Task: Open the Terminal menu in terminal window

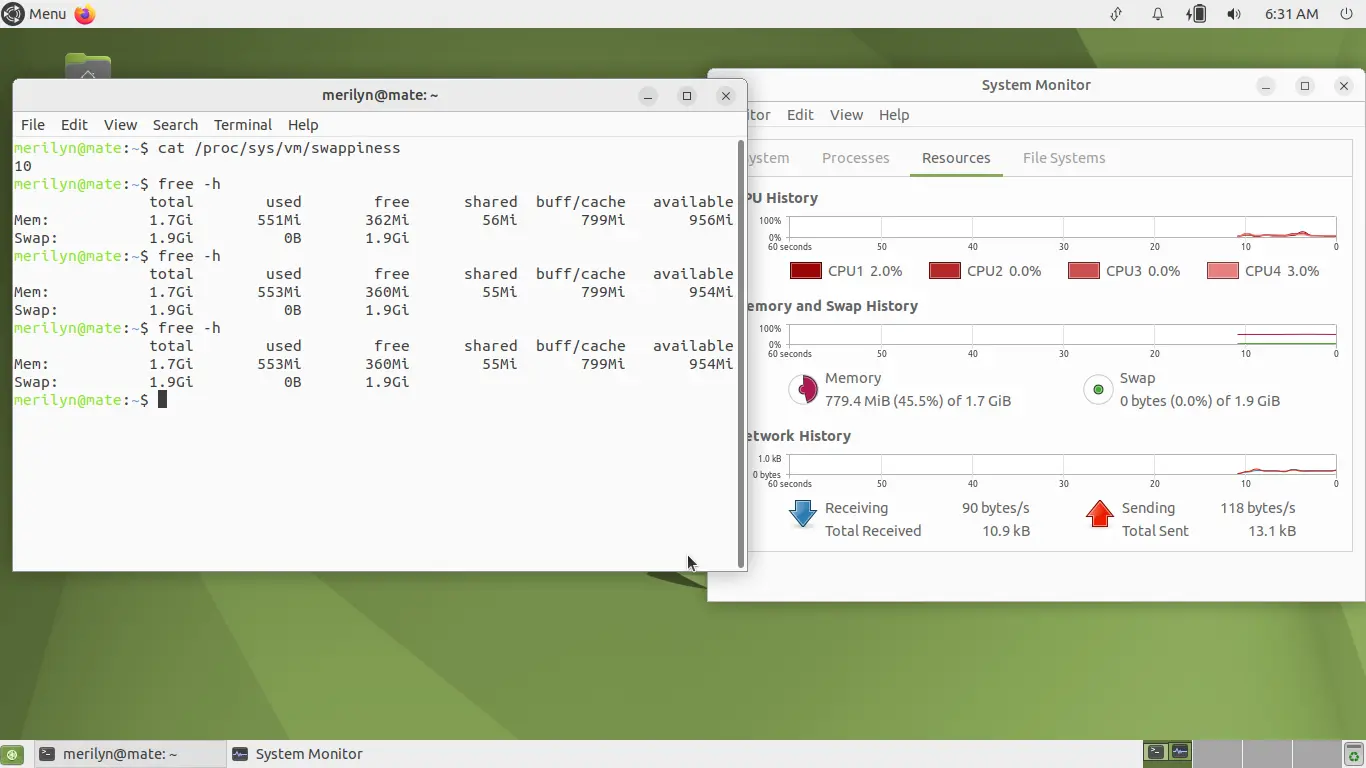Action: pyautogui.click(x=242, y=125)
